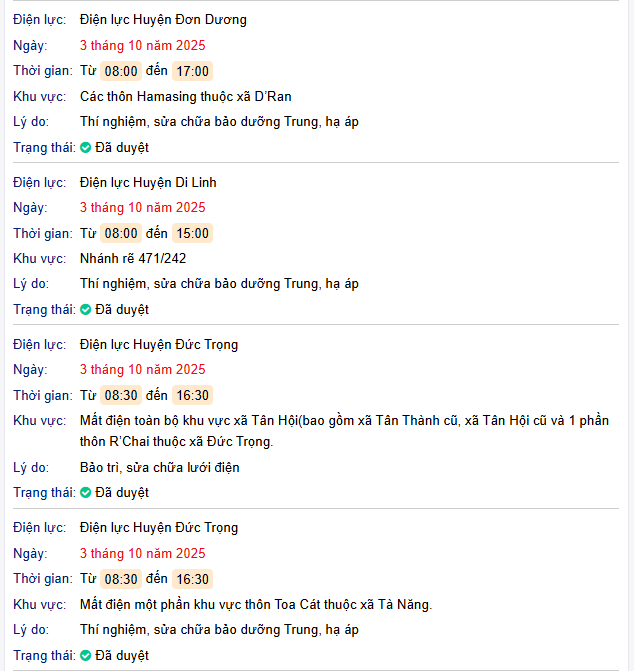Viewport: 634px width, 671px height.
Task: Click the Toa Cát outage area description
Action: point(255,604)
